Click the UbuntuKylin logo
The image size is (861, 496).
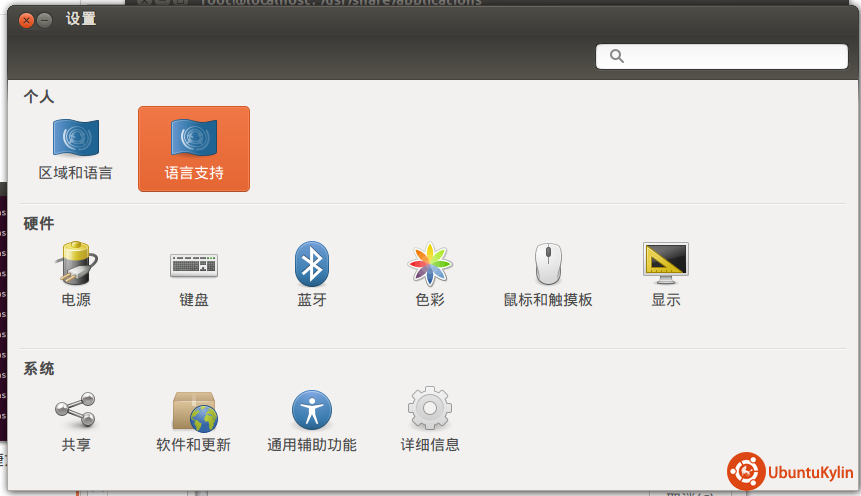point(790,470)
